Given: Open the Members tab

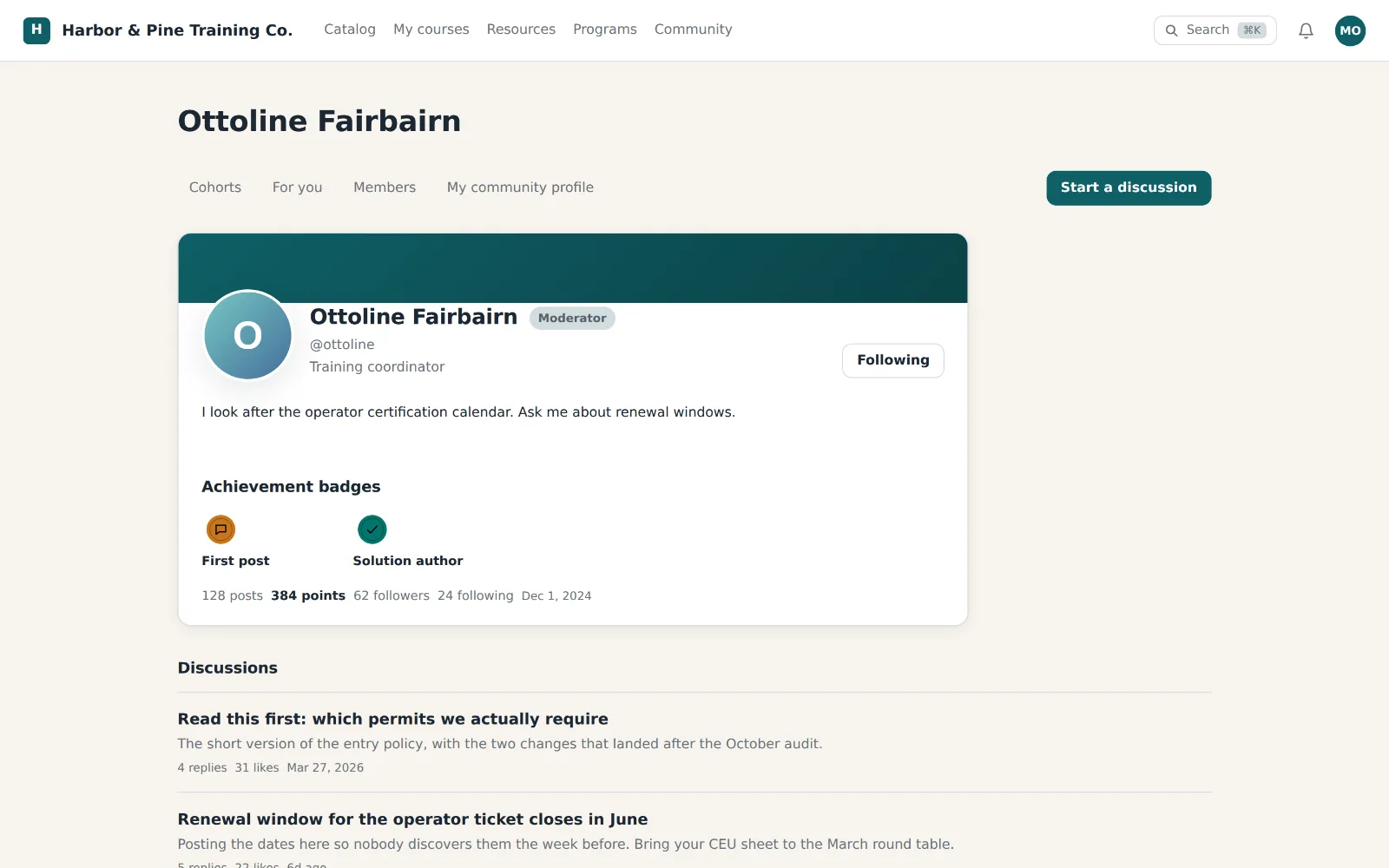Looking at the screenshot, I should click(385, 187).
